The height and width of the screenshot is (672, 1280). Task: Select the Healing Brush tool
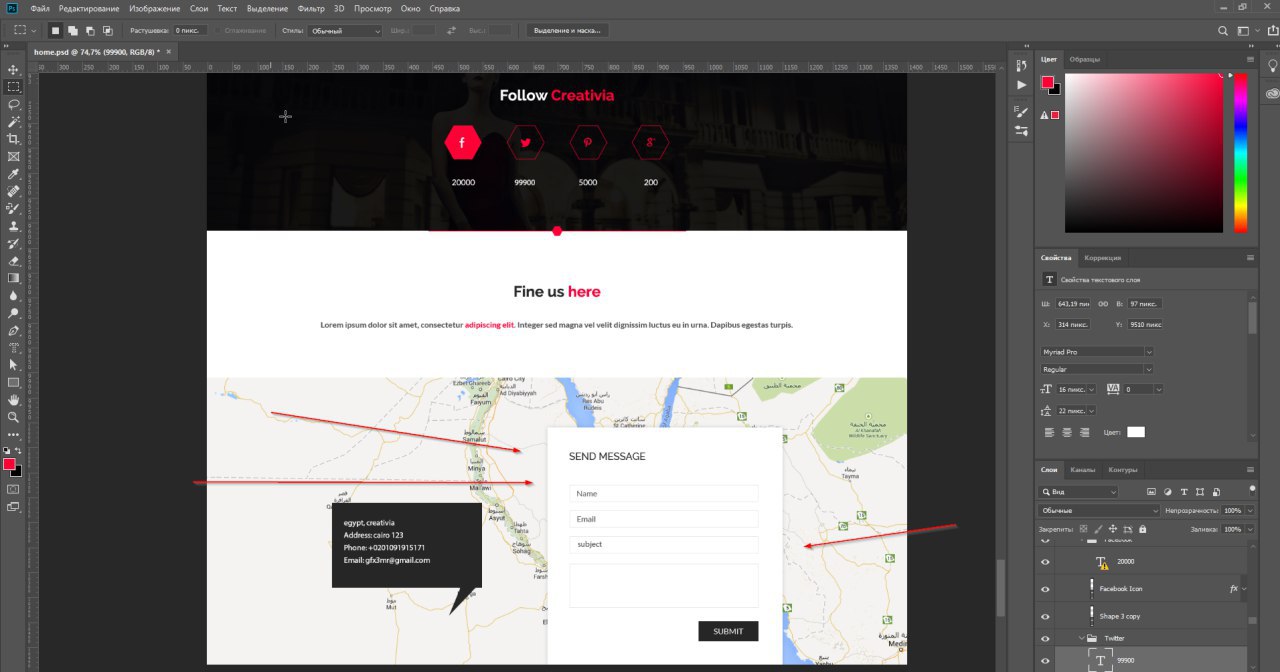pos(13,191)
